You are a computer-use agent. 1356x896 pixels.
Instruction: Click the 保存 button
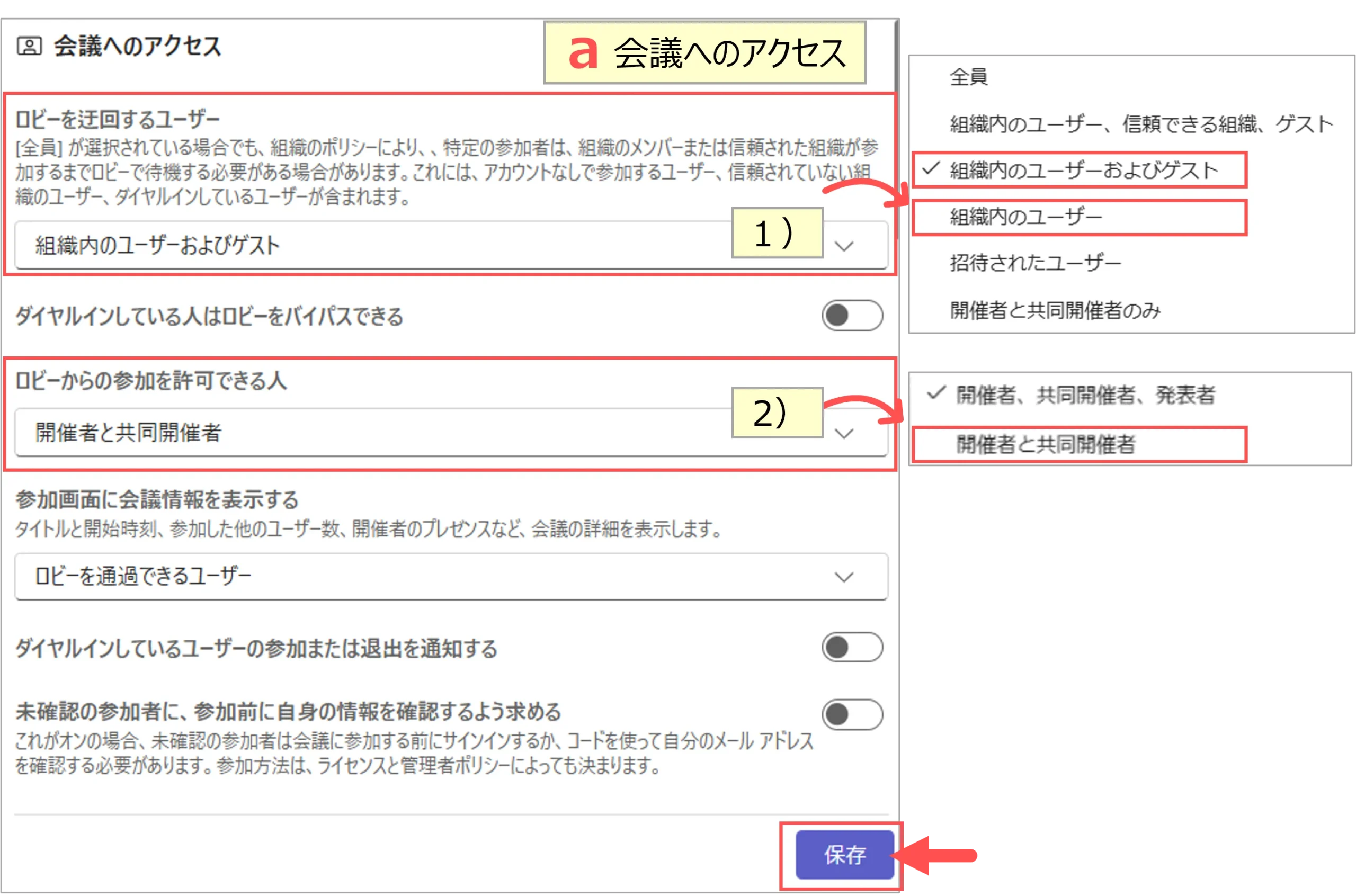pyautogui.click(x=844, y=854)
